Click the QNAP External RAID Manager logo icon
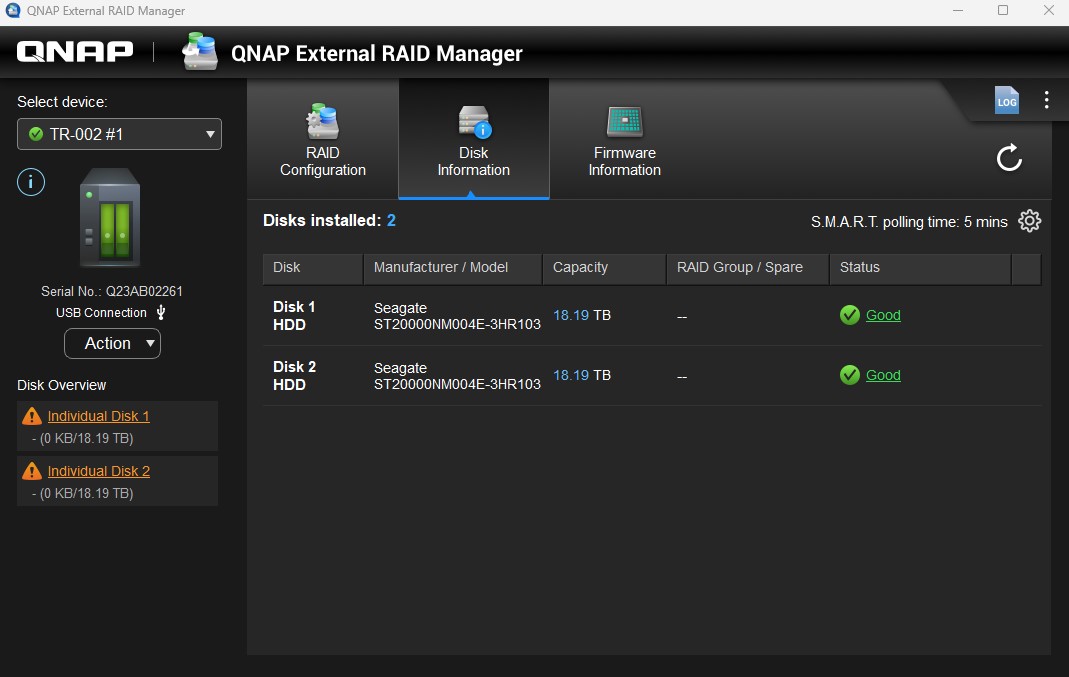 coord(200,52)
